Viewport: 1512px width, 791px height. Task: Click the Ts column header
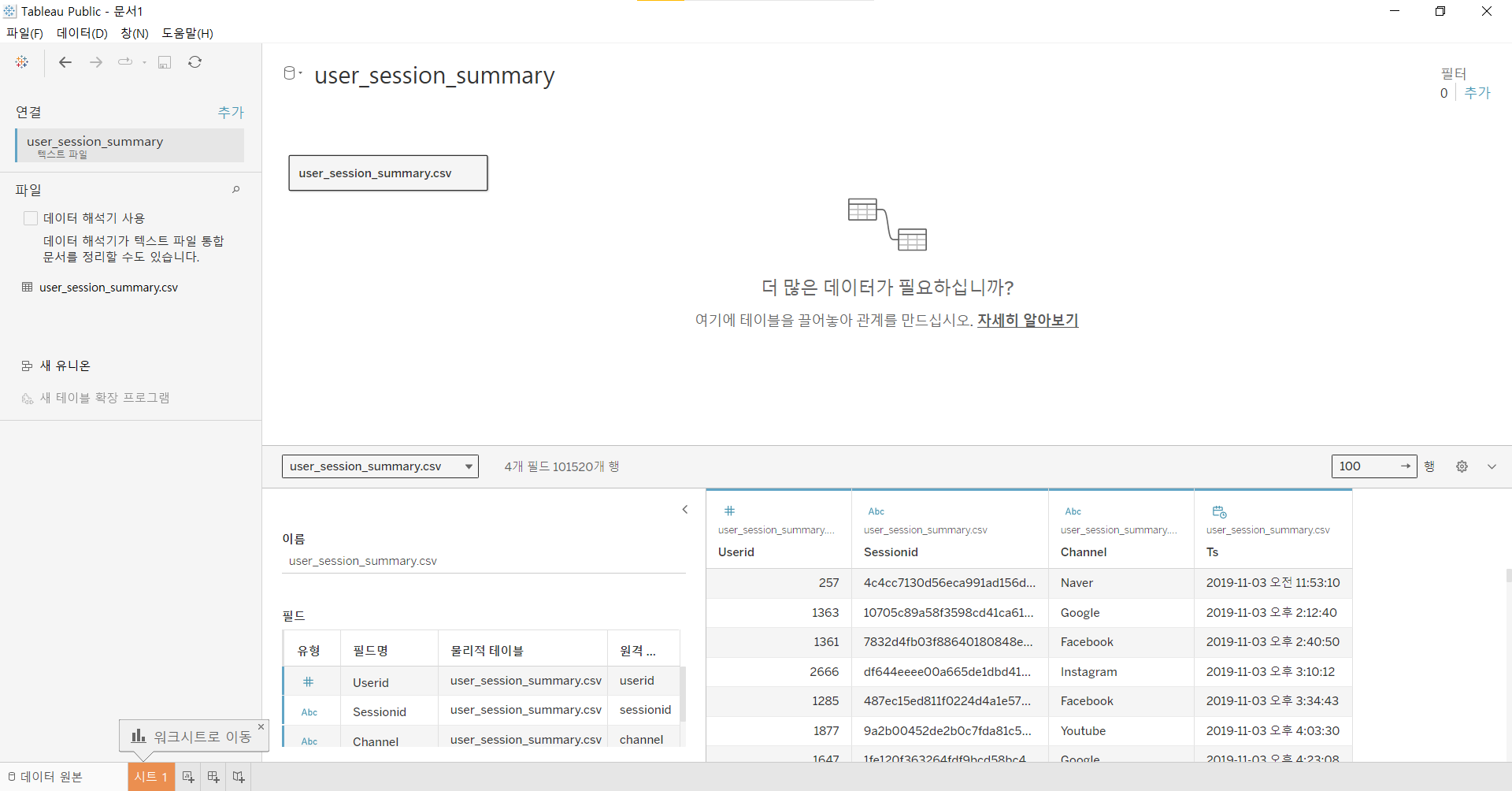click(x=1212, y=552)
